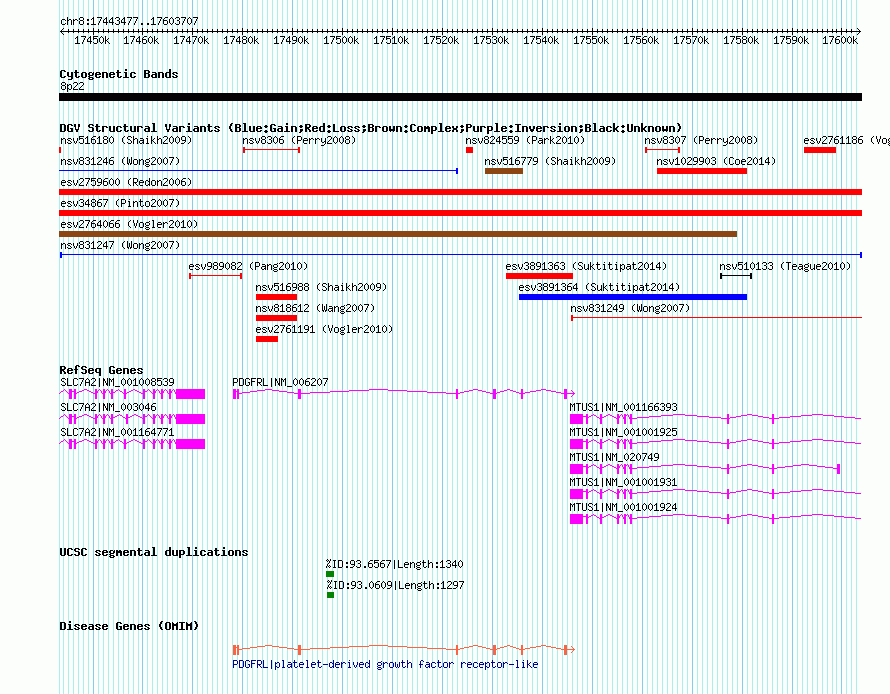This screenshot has width=890, height=694.
Task: Open the Disease Genes (OMIM) track heading
Action: tap(128, 626)
